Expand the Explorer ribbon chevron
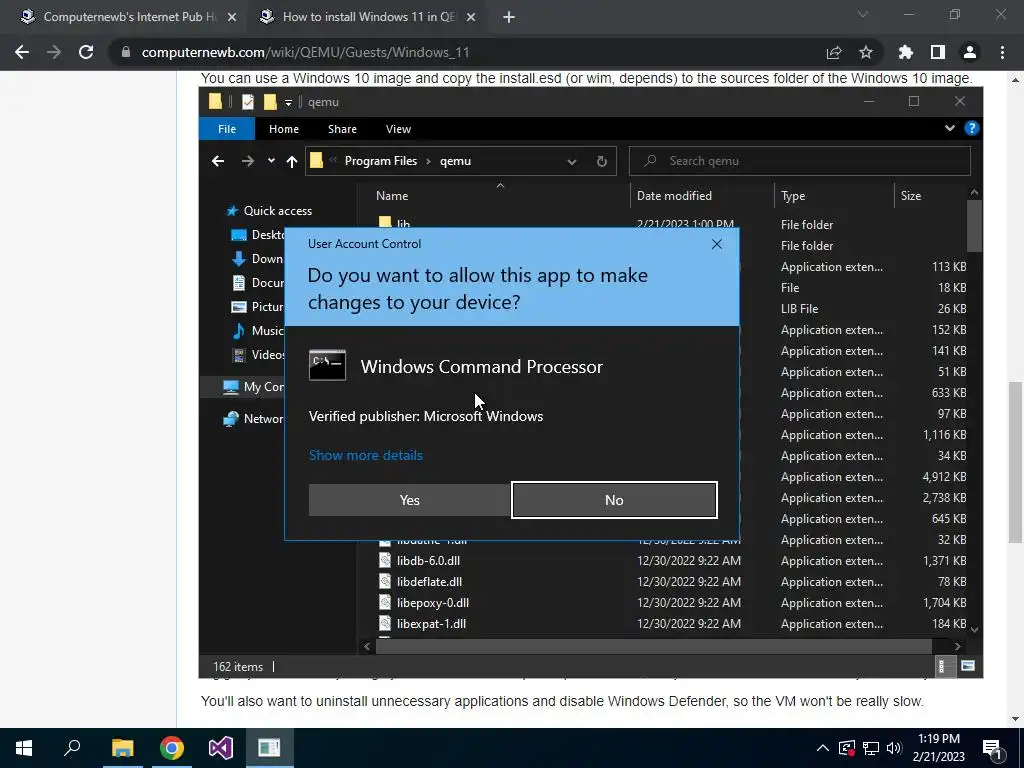The height and width of the screenshot is (768, 1024). click(950, 128)
